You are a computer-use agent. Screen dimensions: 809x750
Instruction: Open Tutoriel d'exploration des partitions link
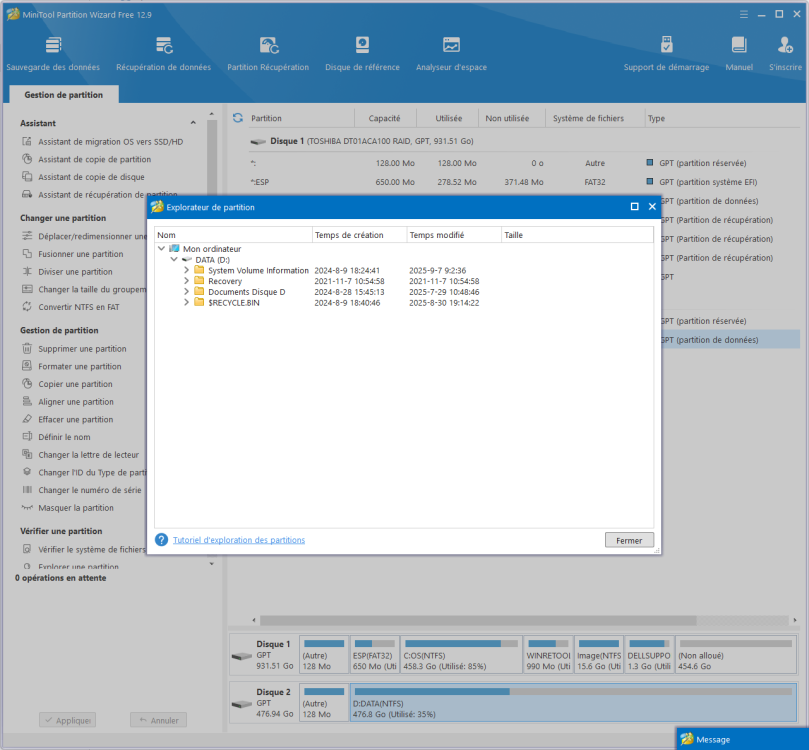pyautogui.click(x=239, y=540)
